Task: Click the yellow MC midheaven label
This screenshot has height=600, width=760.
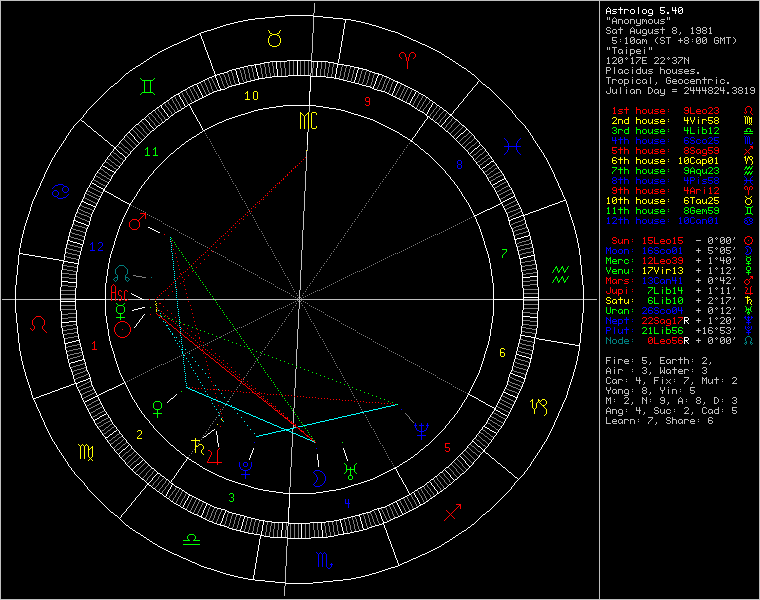Action: click(x=306, y=122)
